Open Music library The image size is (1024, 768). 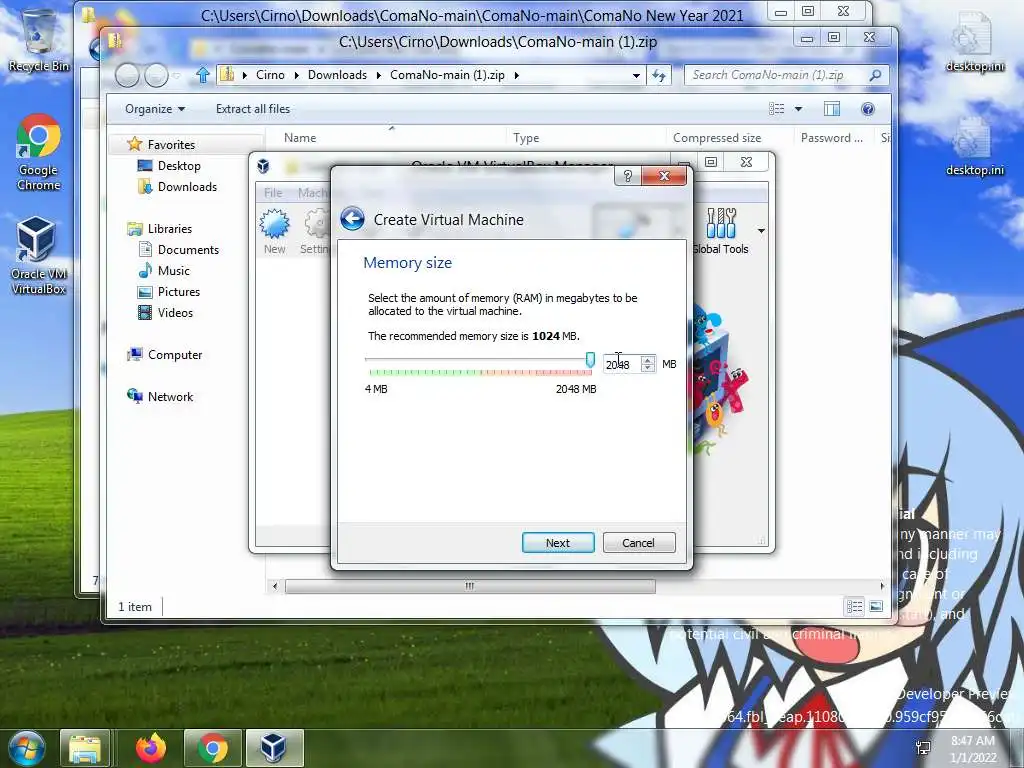click(173, 270)
